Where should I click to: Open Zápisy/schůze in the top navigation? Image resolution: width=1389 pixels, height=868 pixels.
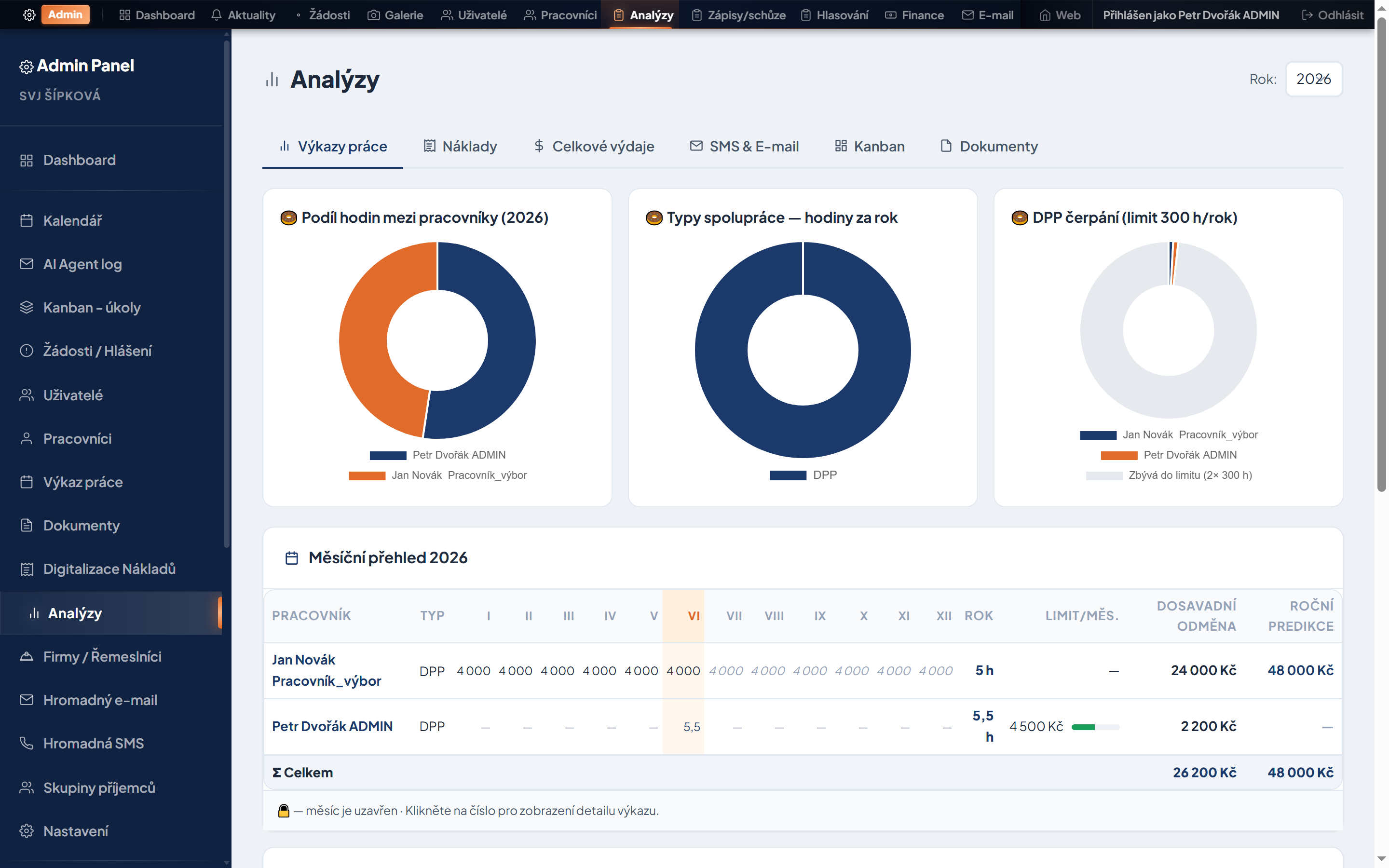(738, 15)
